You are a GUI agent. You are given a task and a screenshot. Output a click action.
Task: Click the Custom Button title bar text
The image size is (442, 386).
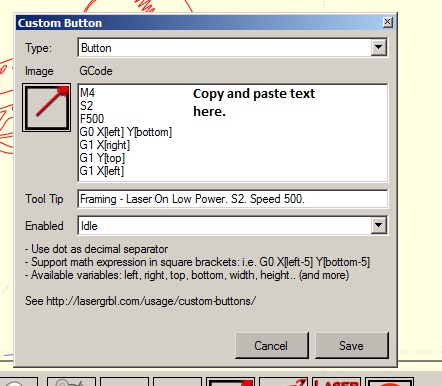(x=60, y=23)
